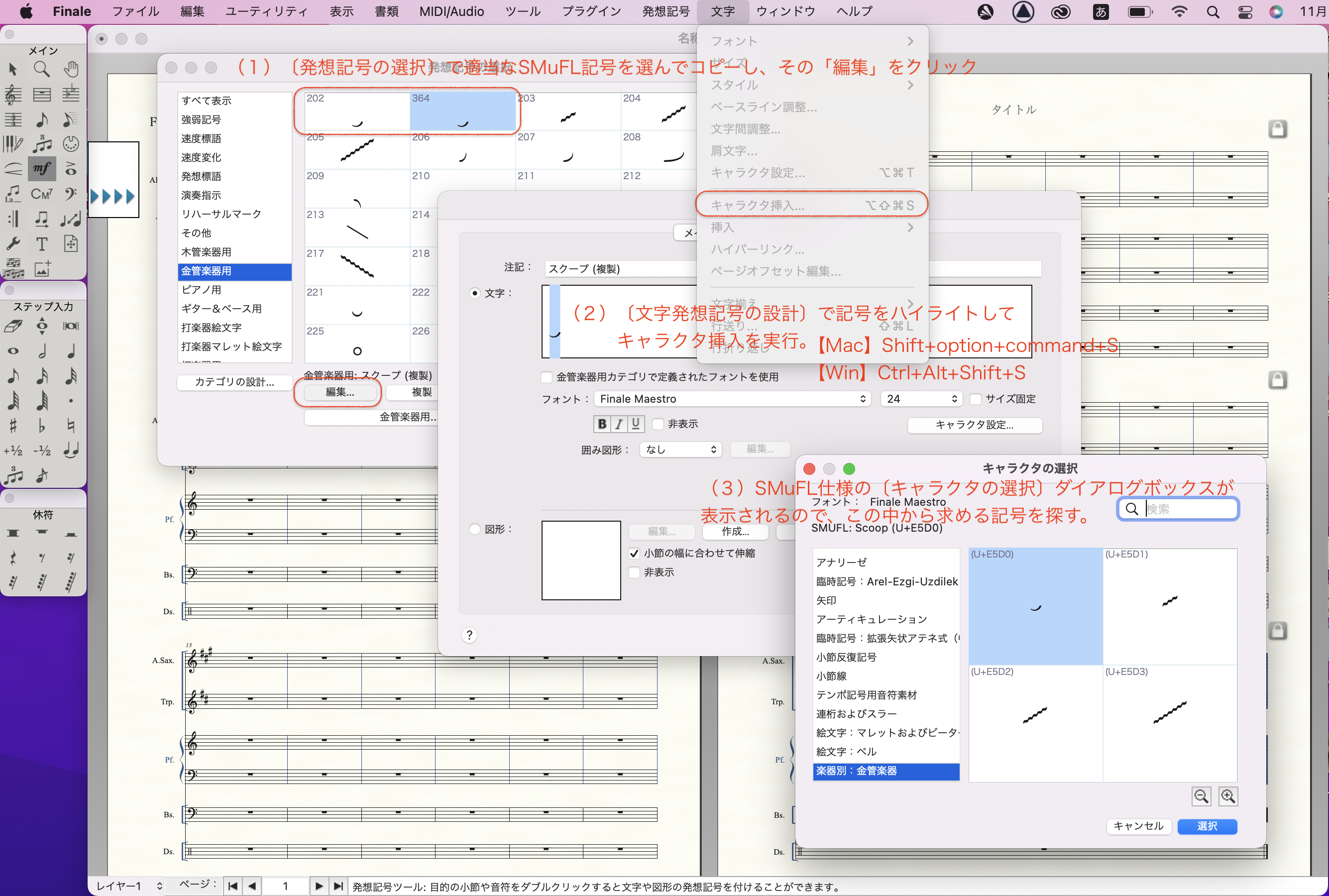Click the カテゴリの設計... button
Viewport: 1329px width, 896px height.
point(234,382)
